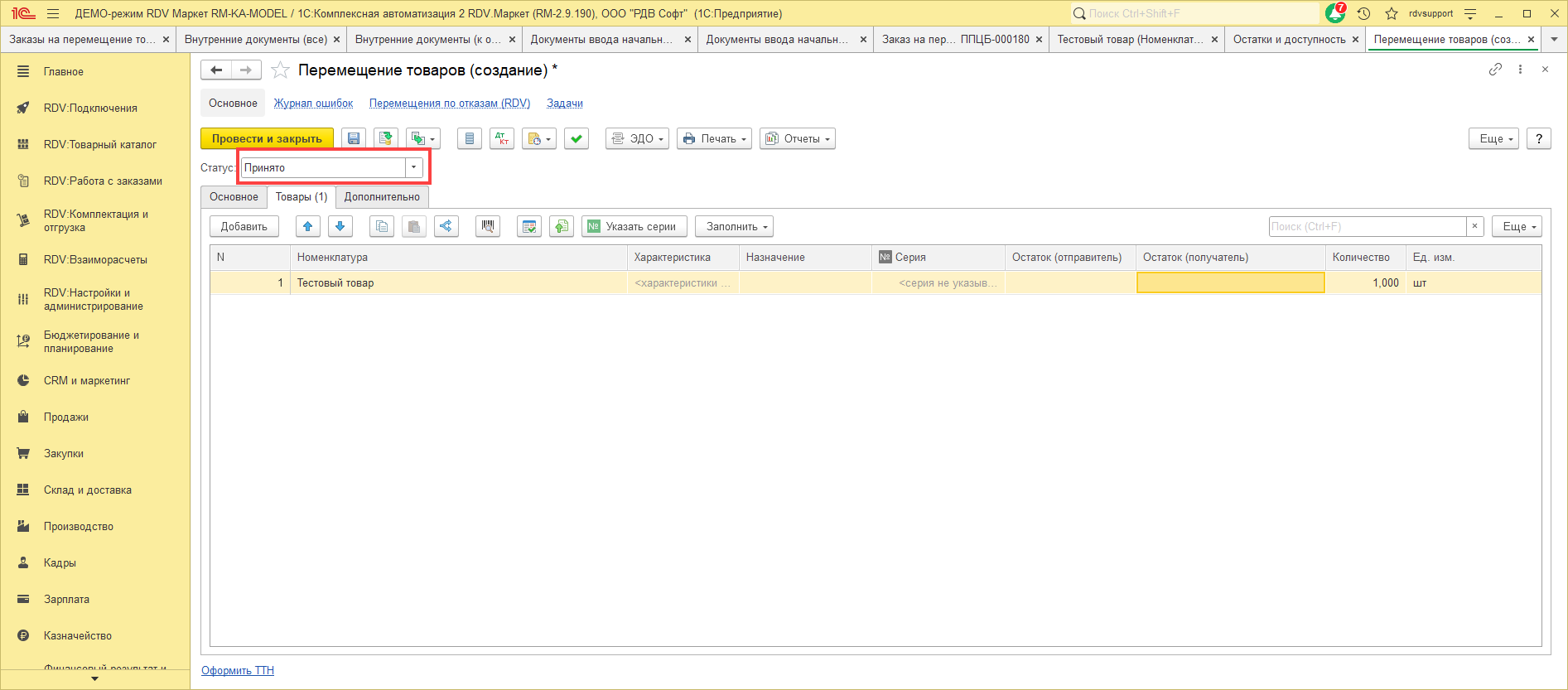Select the Тестовый товар cell
This screenshot has height=690, width=1568.
459,282
